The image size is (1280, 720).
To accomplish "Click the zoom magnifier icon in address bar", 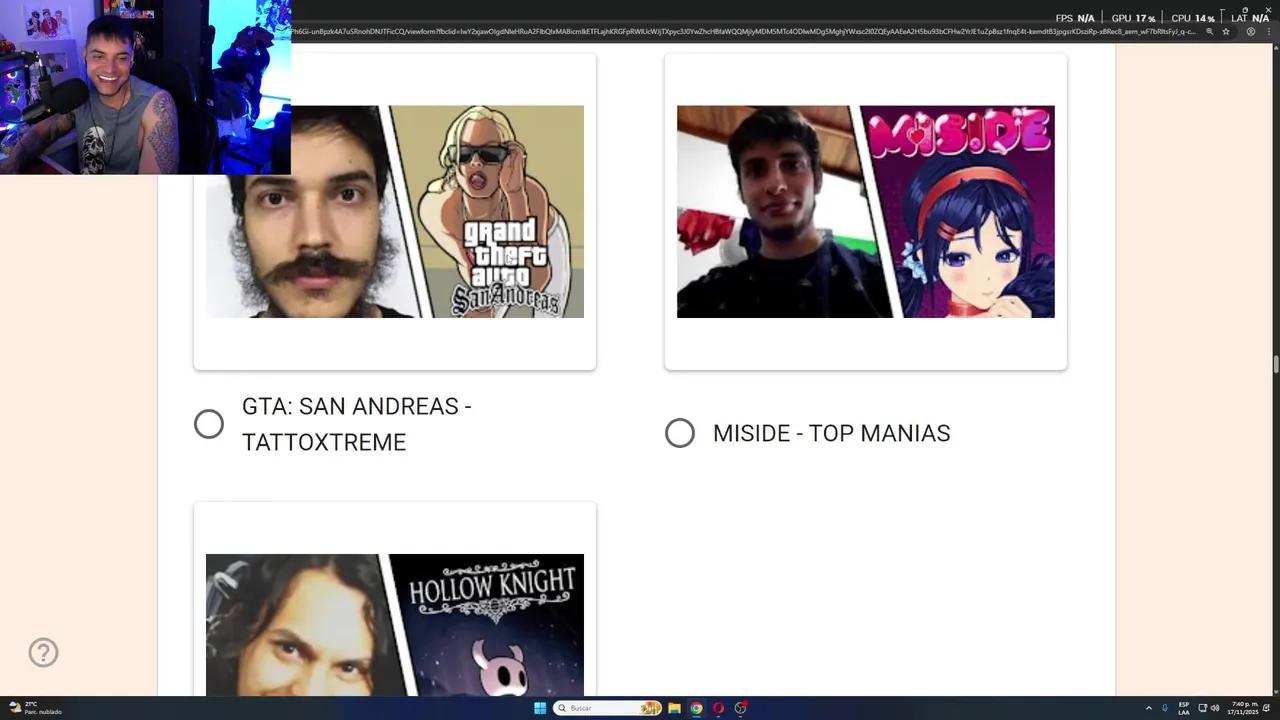I will coord(1209,32).
